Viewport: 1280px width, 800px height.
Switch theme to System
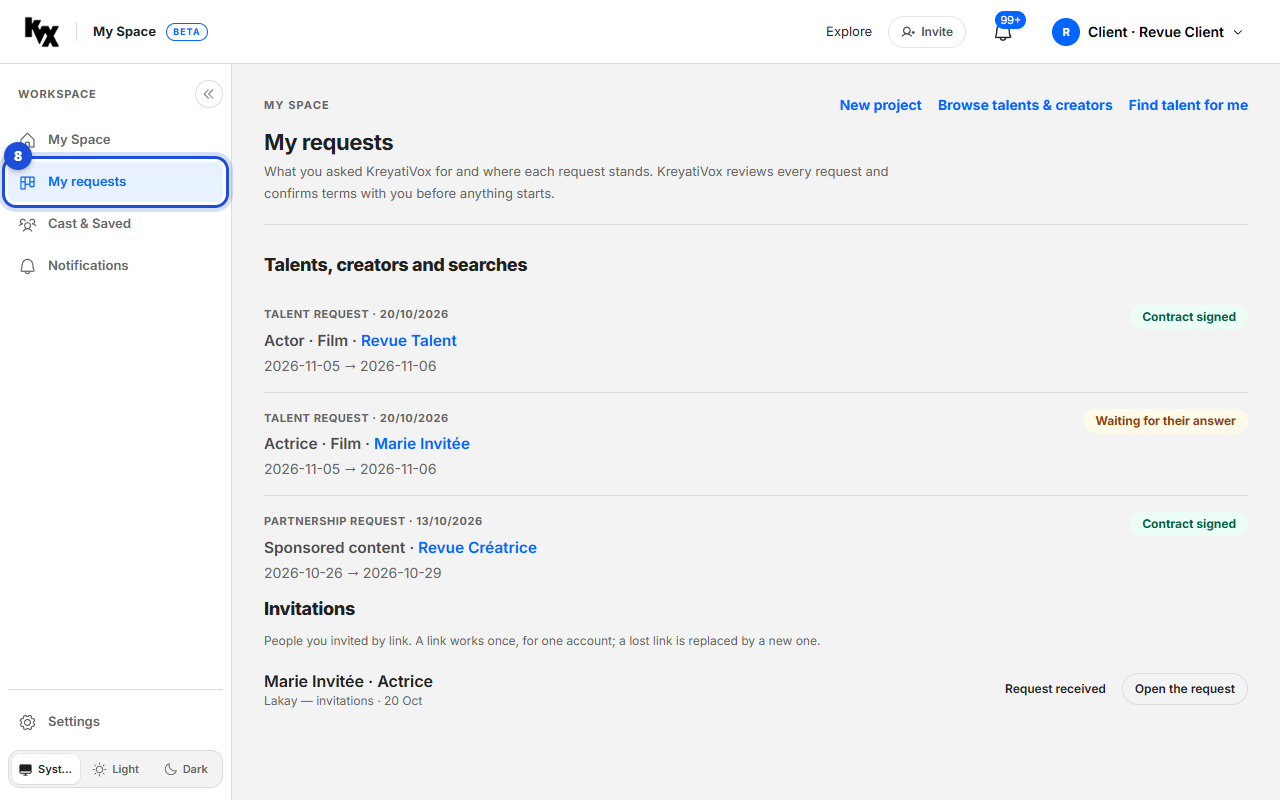tap(46, 769)
